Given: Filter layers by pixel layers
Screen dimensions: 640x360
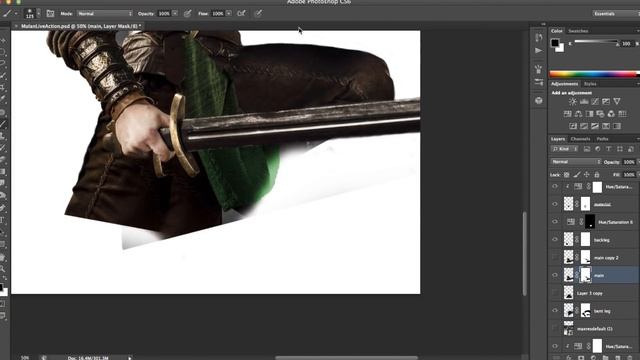Looking at the screenshot, I should (x=587, y=149).
